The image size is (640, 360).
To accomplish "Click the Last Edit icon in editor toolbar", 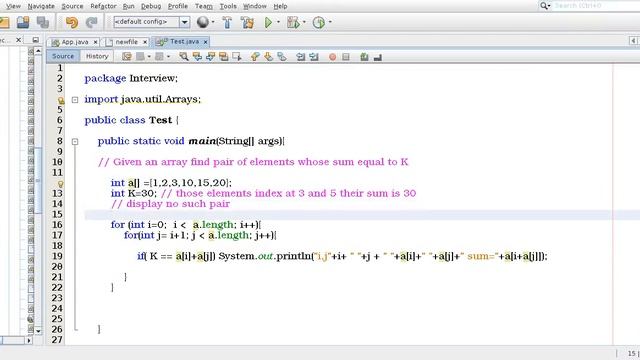I will tap(127, 57).
